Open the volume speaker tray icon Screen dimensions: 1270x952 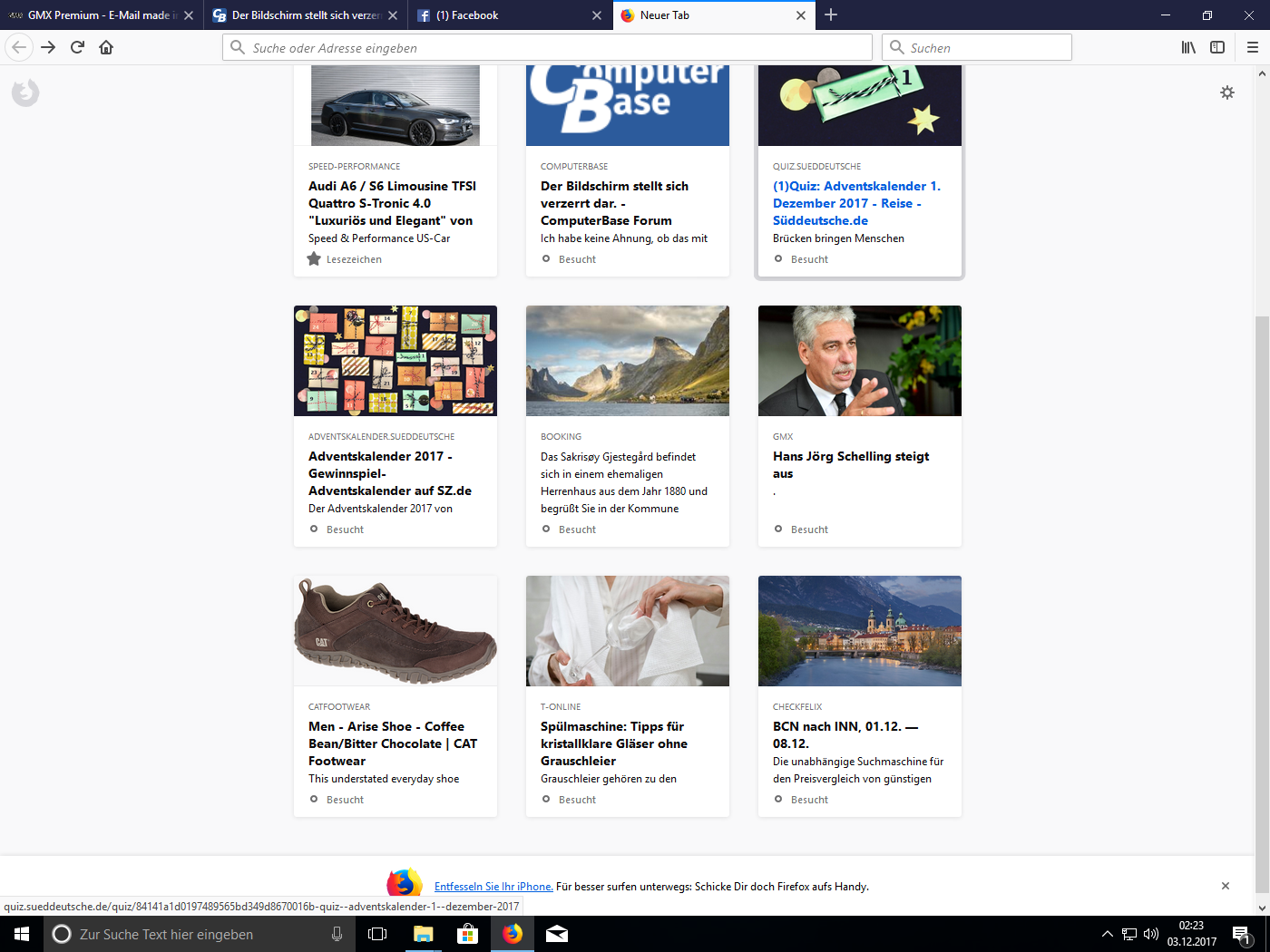tap(1151, 934)
